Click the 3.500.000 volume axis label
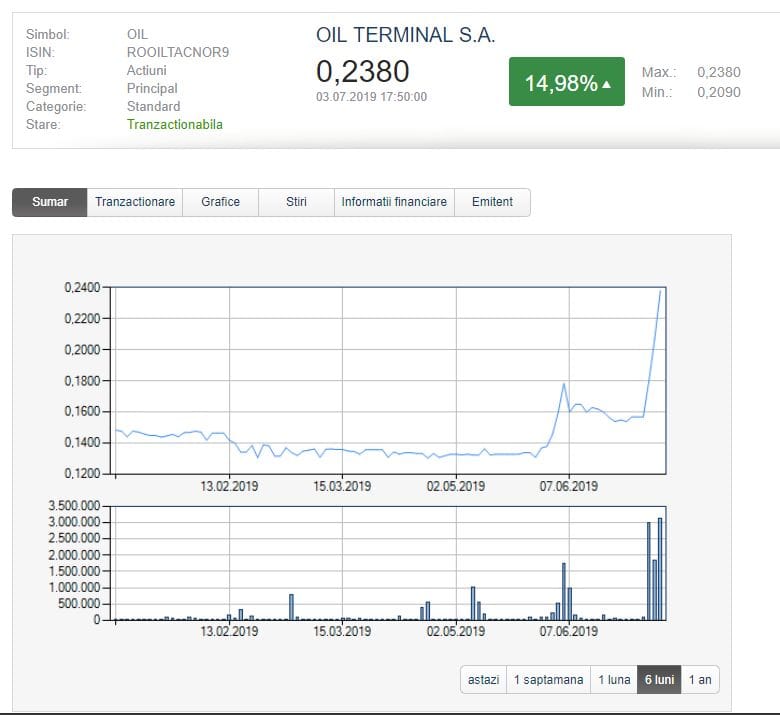 74,506
